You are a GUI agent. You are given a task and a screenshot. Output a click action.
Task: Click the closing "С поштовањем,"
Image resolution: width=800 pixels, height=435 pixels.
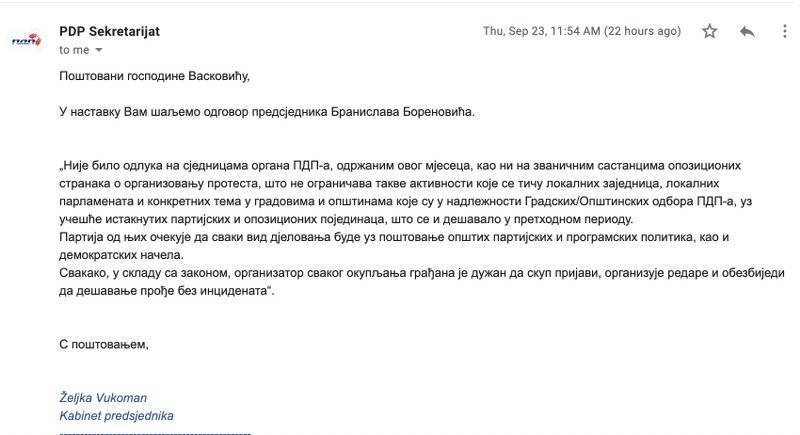[x=103, y=345]
